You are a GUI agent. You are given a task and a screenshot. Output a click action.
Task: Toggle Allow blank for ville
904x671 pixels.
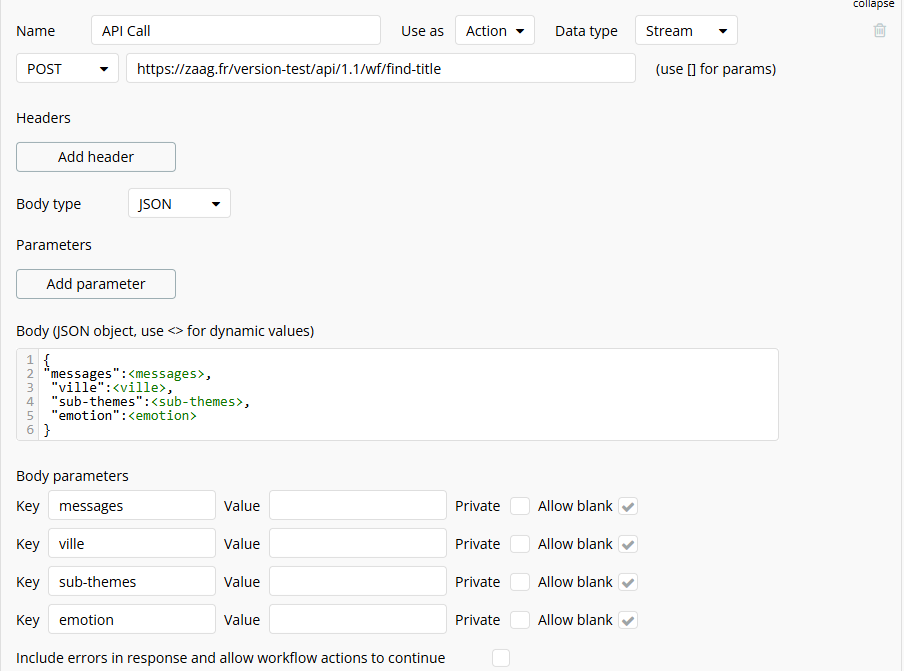(x=628, y=544)
